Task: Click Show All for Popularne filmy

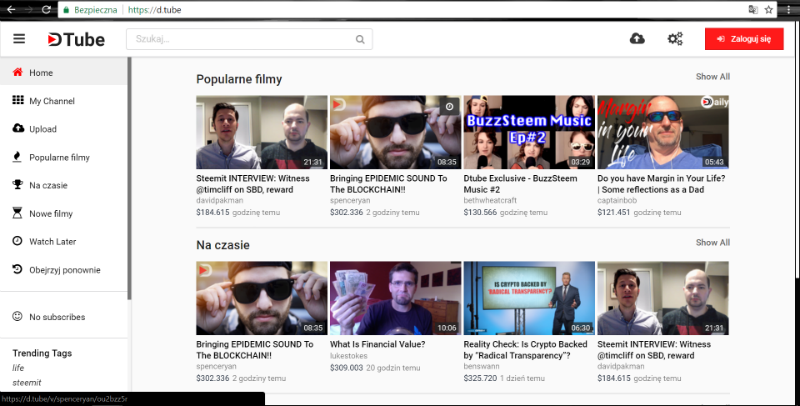Action: click(x=713, y=77)
